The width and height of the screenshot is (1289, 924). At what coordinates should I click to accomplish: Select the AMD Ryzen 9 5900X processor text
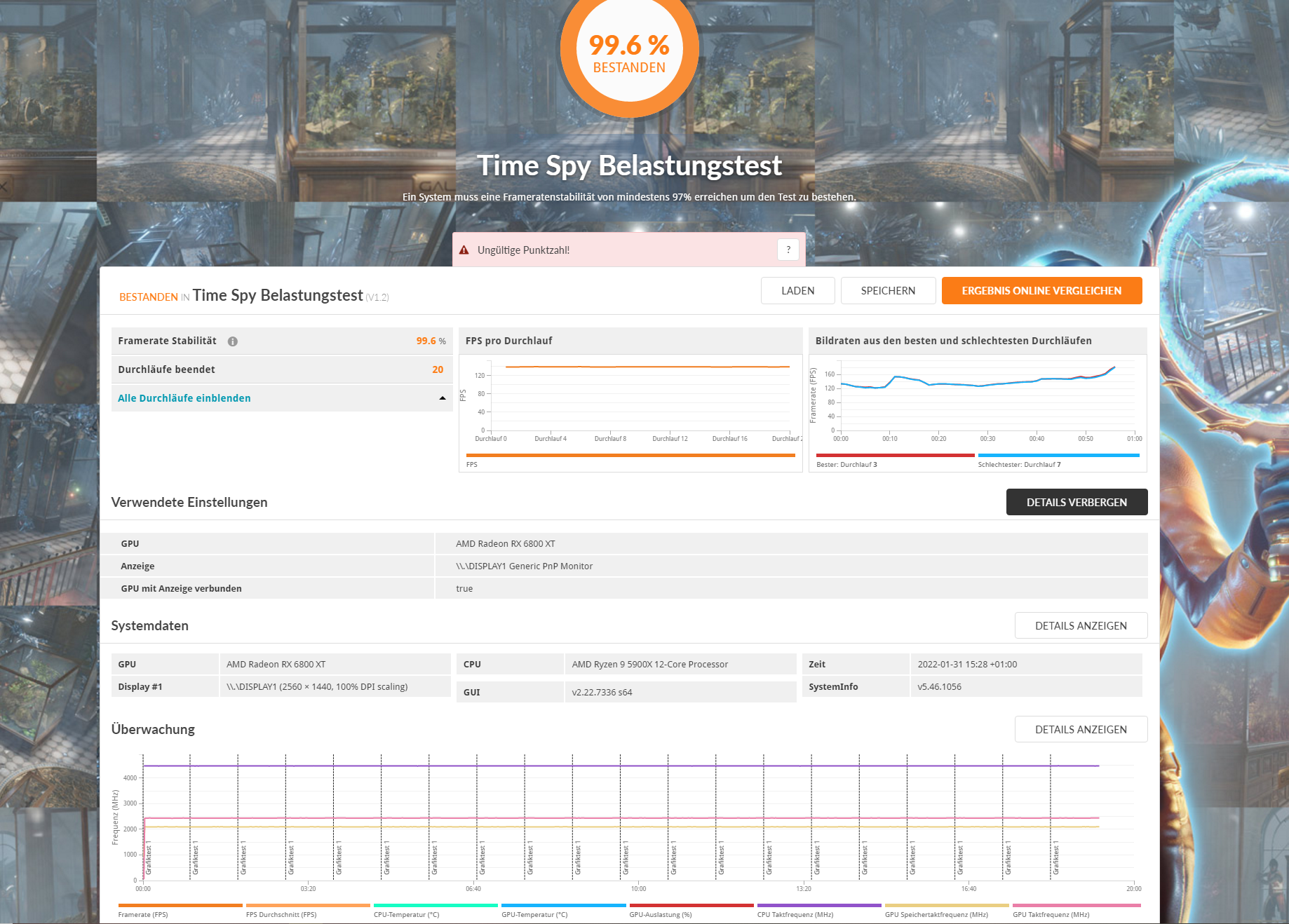click(649, 665)
